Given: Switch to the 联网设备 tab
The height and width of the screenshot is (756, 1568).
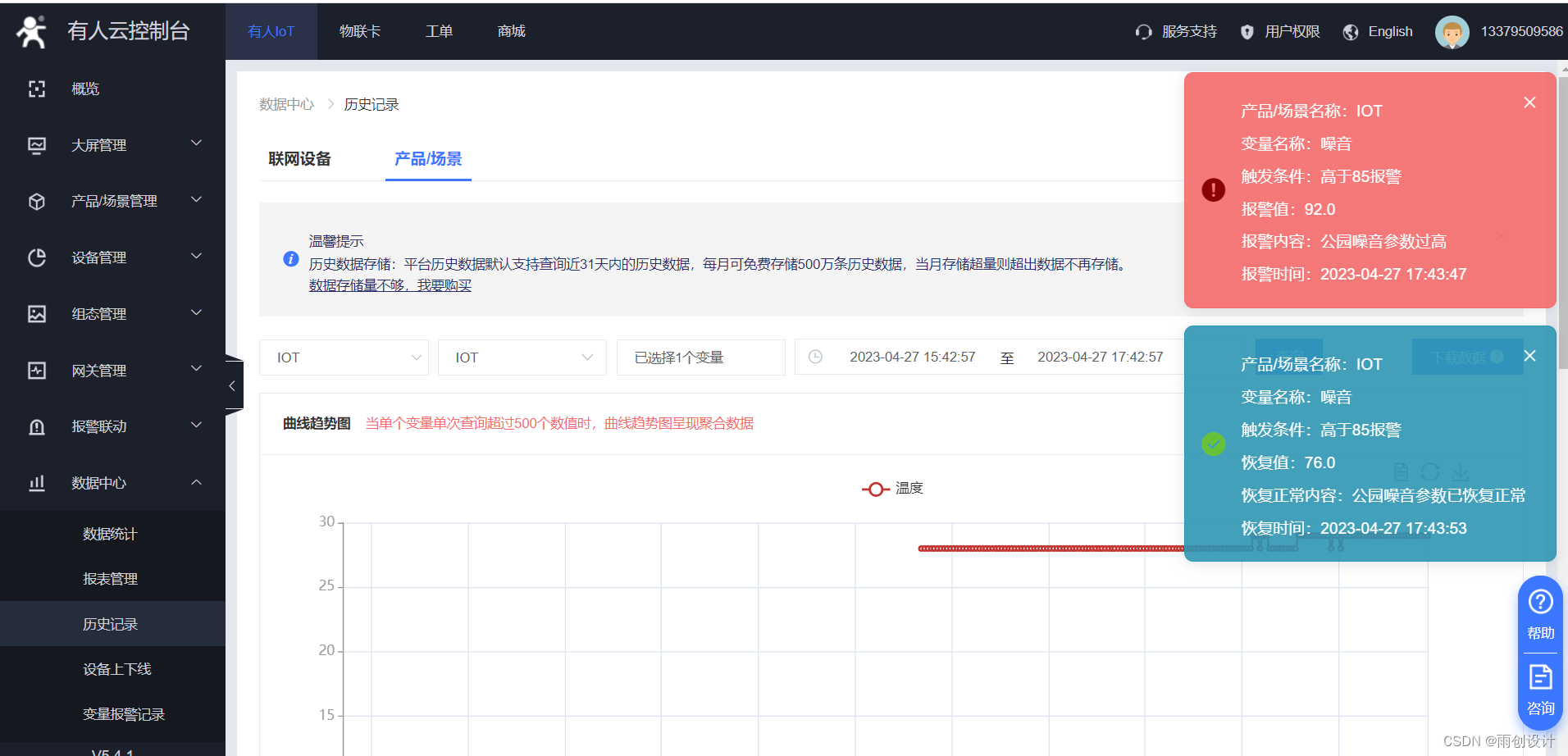Looking at the screenshot, I should click(x=299, y=159).
